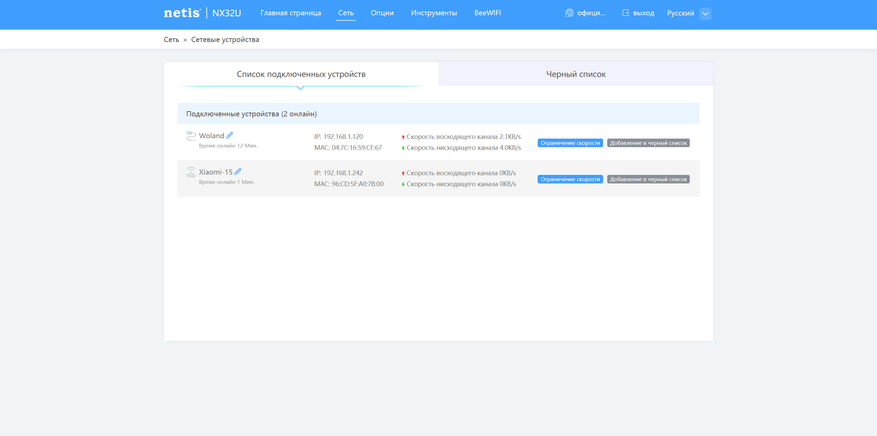This screenshot has height=436, width=877.
Task: Switch to Черный список tab
Action: [x=576, y=74]
